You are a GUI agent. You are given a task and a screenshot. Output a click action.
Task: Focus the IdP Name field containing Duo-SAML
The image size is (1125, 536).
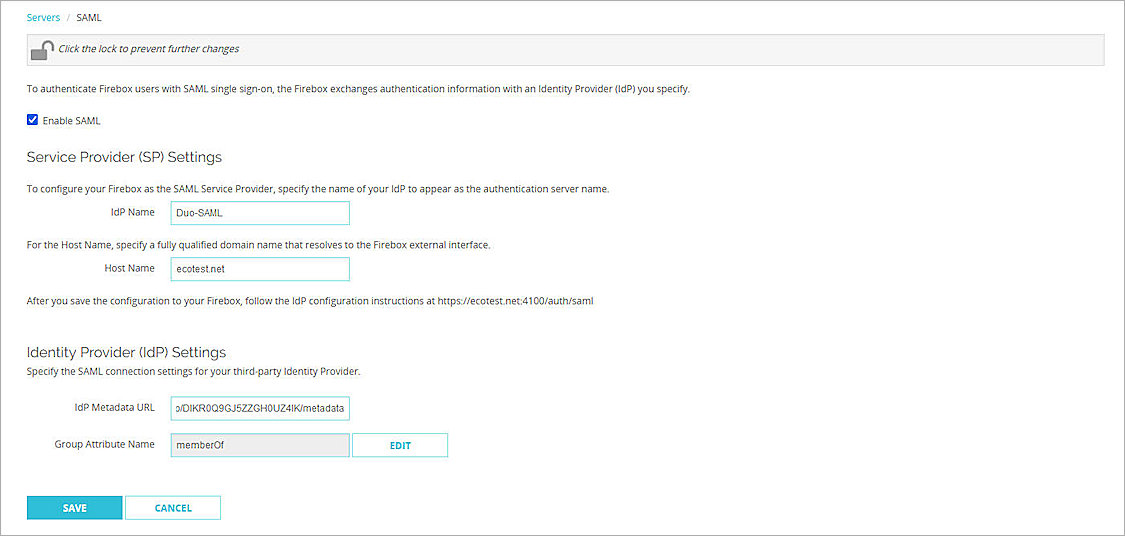click(x=260, y=213)
